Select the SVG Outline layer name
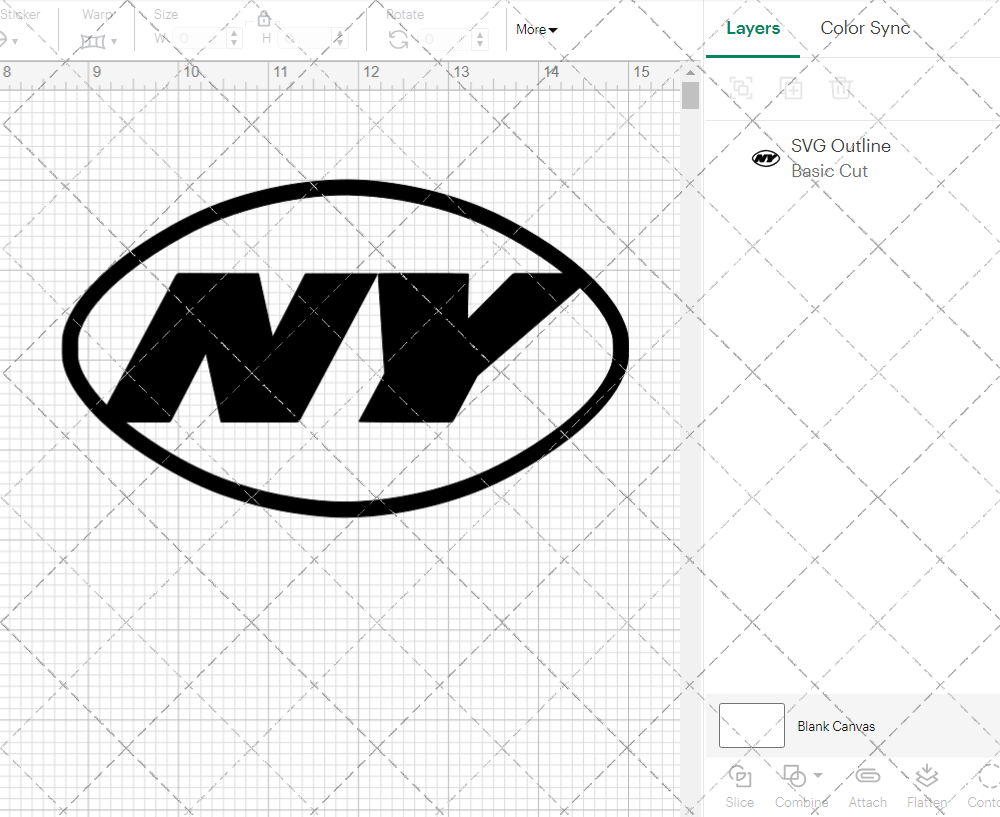This screenshot has height=817, width=1000. [841, 146]
